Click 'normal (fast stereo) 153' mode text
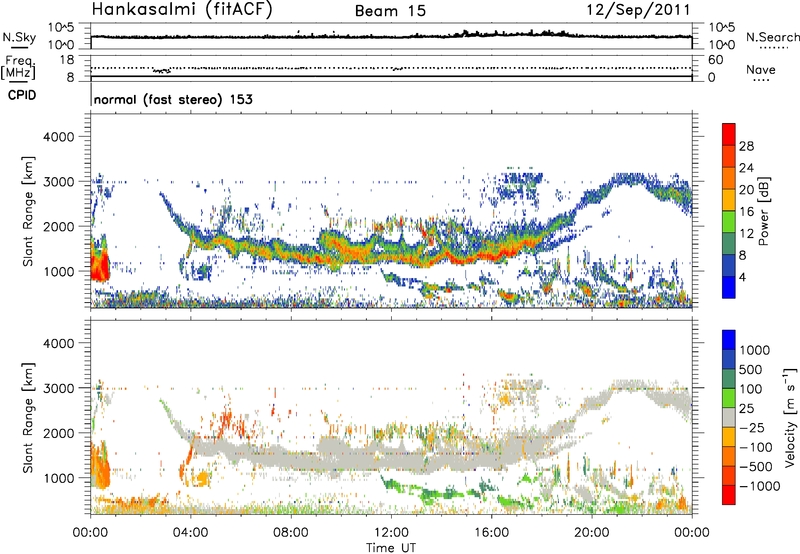The image size is (800, 554). click(x=173, y=99)
